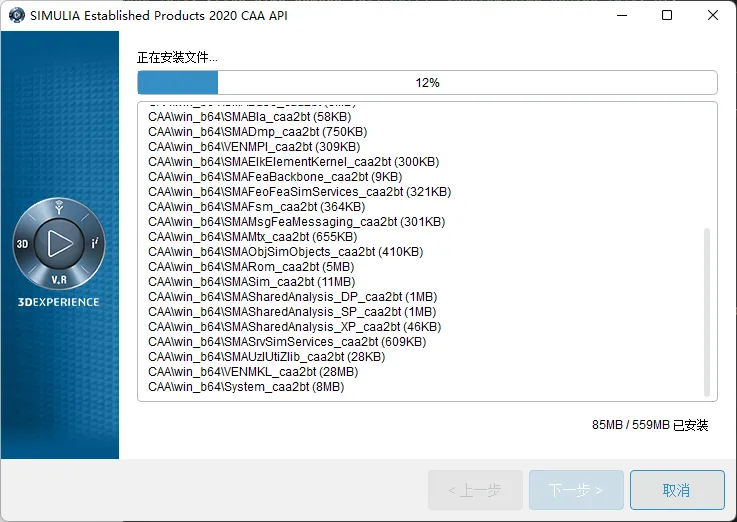
Task: Select the SMASim_caa2bt (11MB) entry
Action: [x=251, y=282]
